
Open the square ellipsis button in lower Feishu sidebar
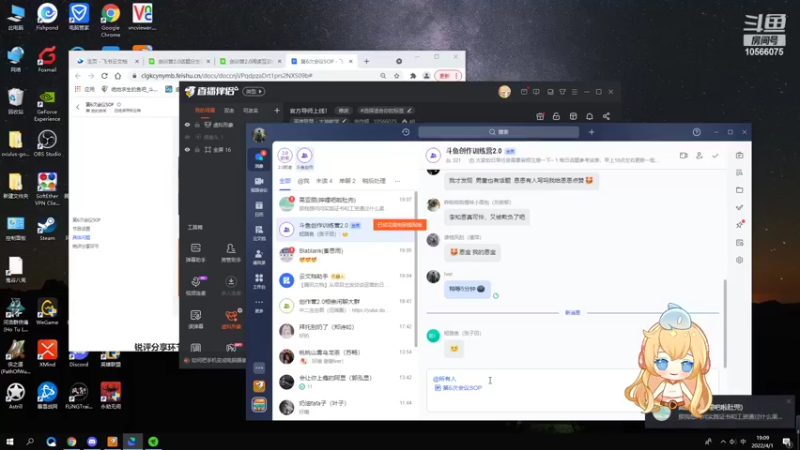coord(259,367)
